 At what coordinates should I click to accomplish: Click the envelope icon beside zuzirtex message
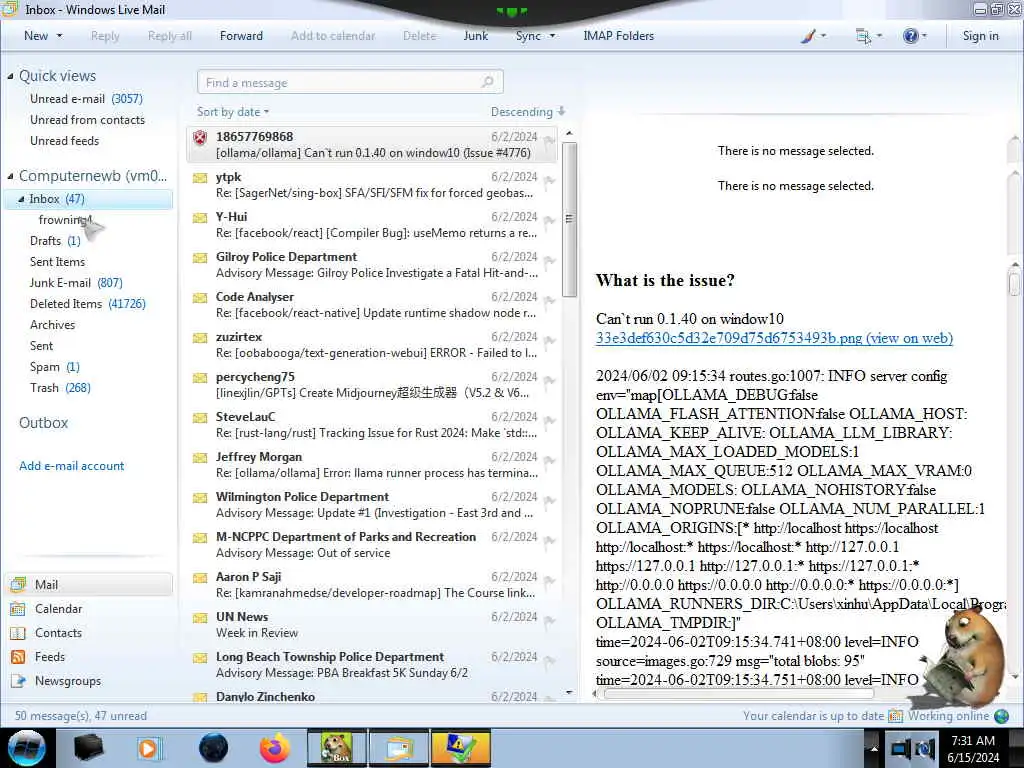(x=200, y=338)
